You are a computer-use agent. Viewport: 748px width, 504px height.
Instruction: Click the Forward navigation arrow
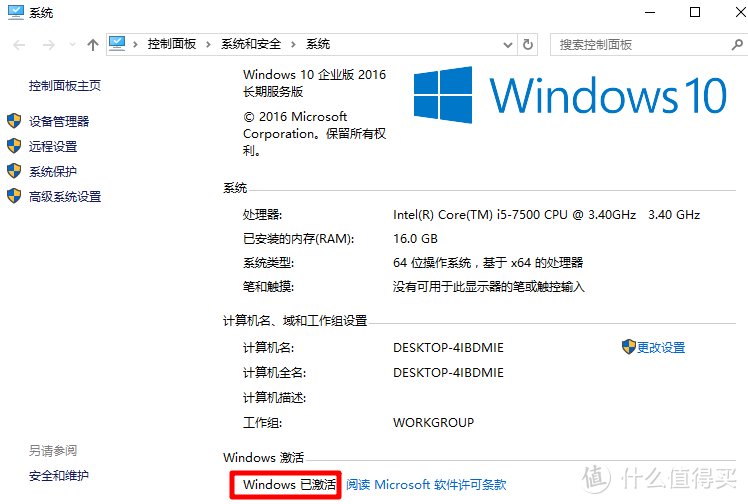click(49, 45)
